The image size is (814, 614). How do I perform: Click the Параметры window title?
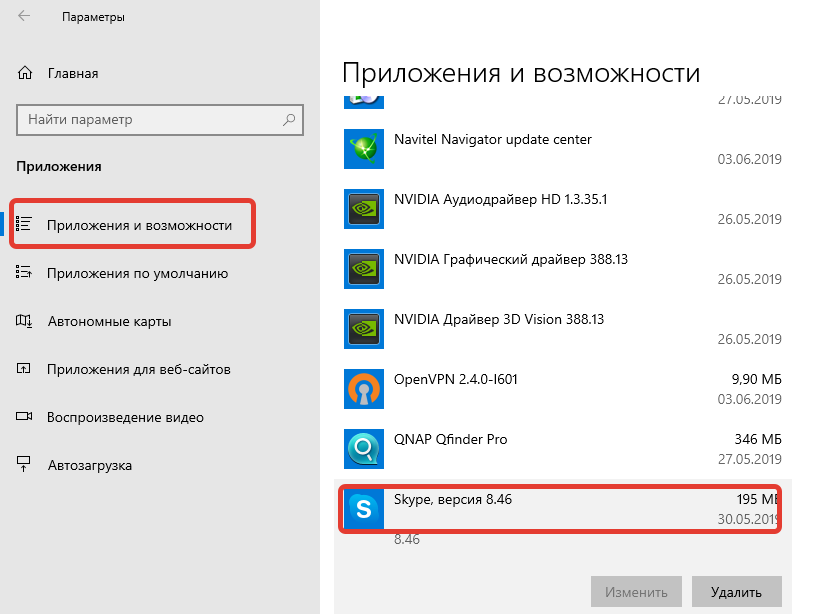tap(93, 17)
